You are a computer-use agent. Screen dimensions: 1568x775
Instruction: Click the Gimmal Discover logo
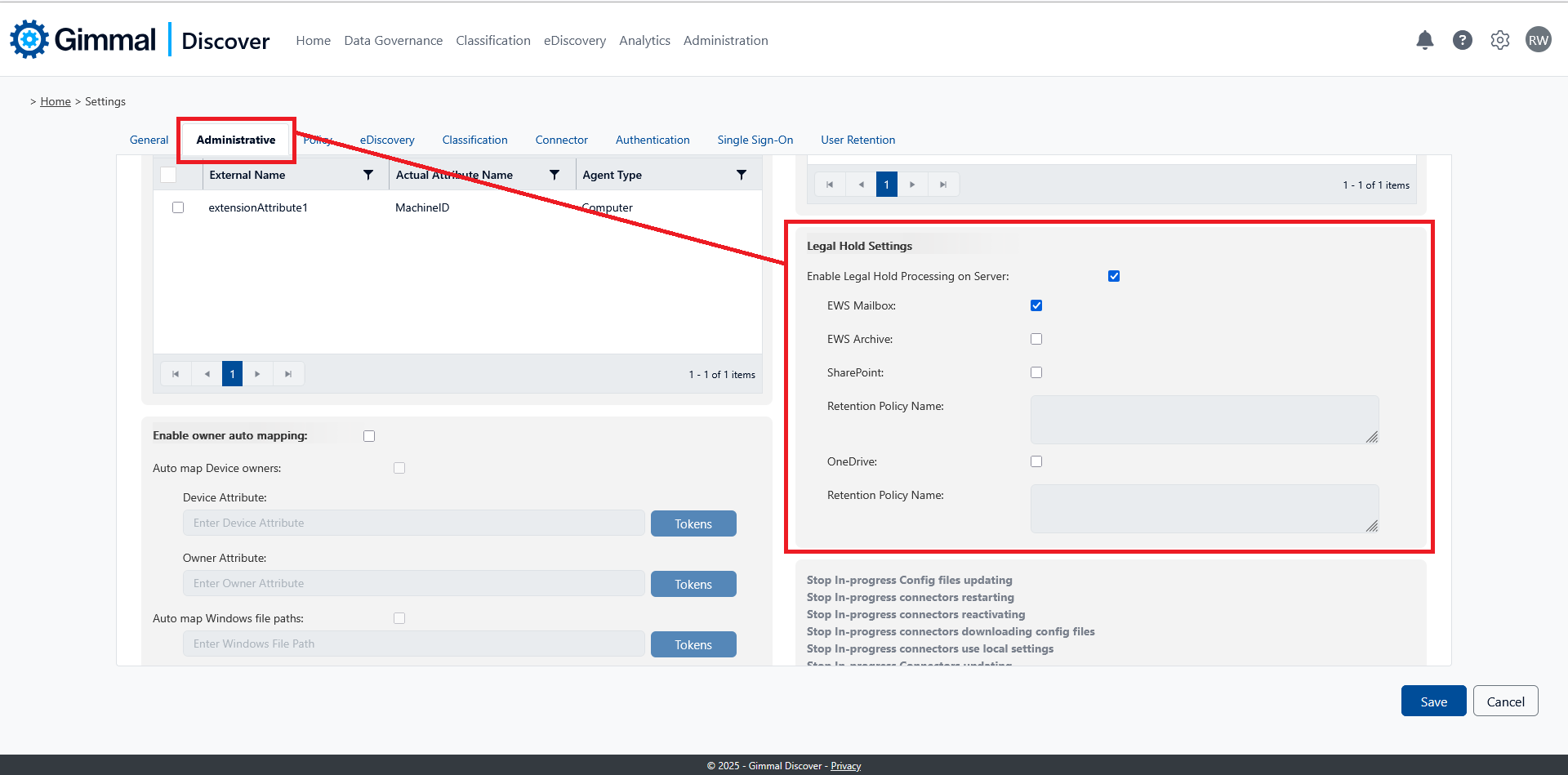point(82,39)
